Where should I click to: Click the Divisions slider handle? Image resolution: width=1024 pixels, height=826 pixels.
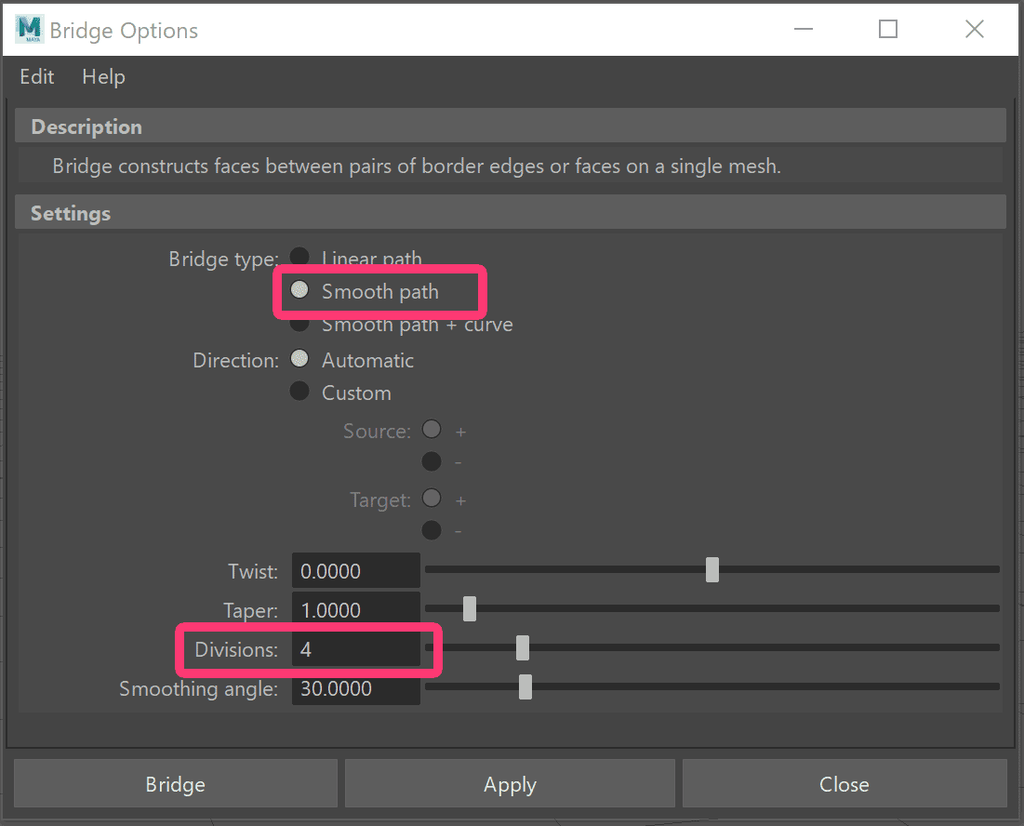point(522,648)
